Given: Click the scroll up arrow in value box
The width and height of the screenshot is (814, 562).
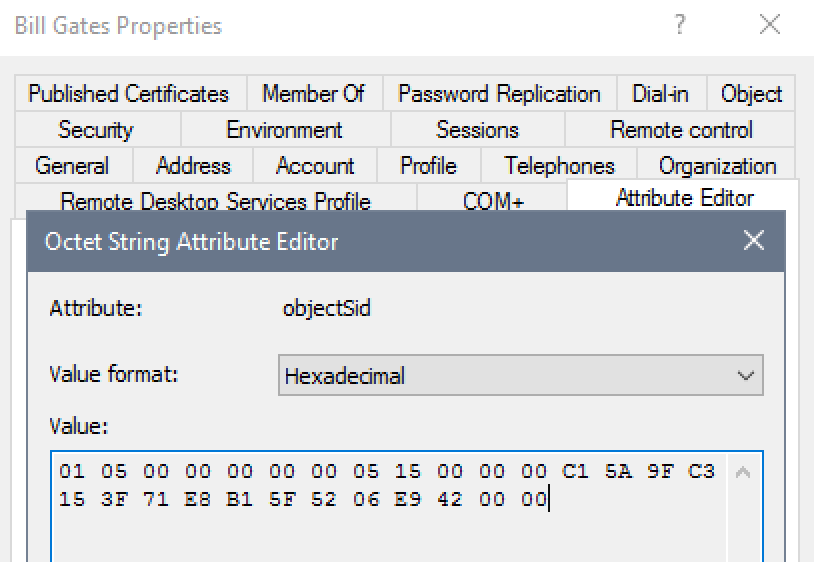Looking at the screenshot, I should click(x=743, y=472).
